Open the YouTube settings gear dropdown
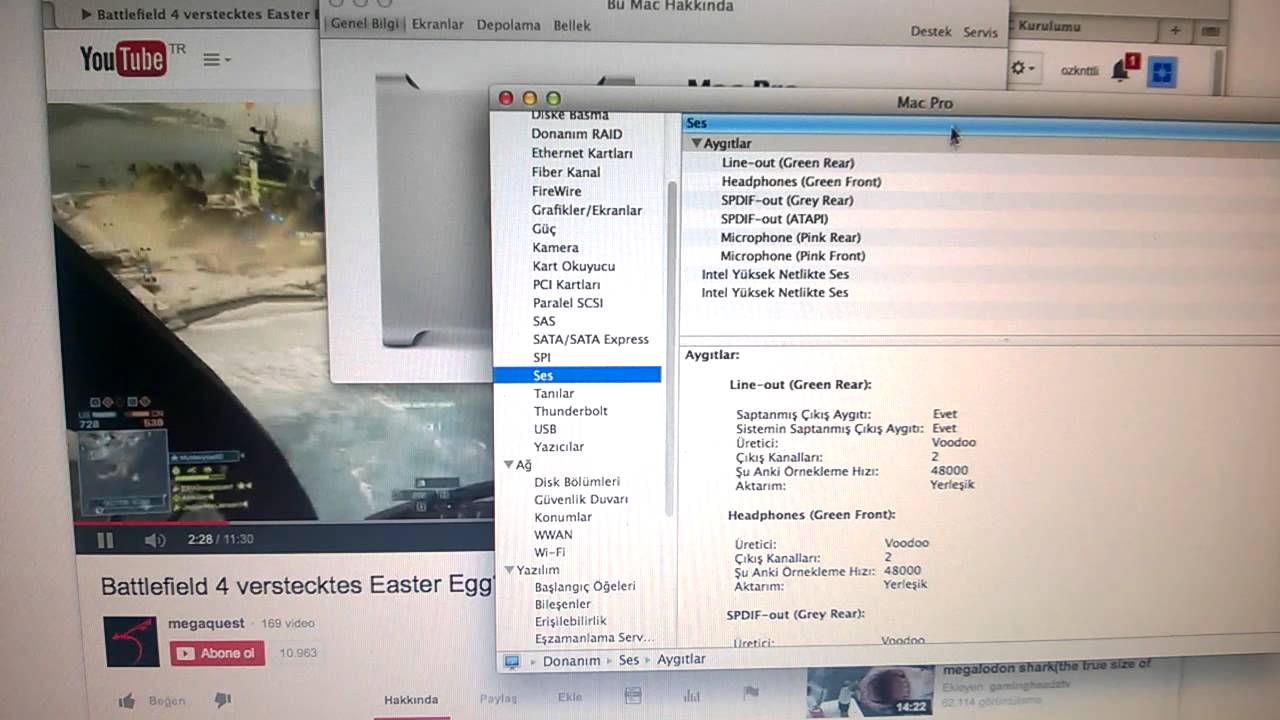This screenshot has height=720, width=1280. 1022,68
